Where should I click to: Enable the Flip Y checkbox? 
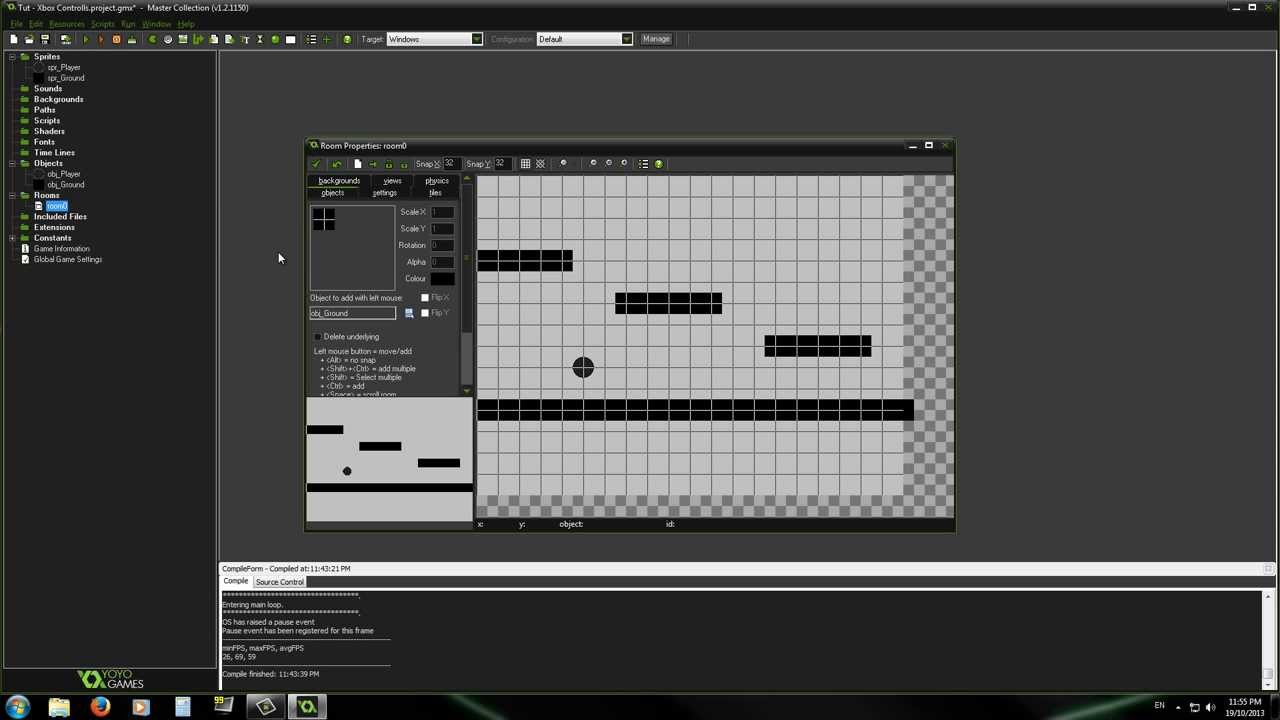(x=425, y=313)
